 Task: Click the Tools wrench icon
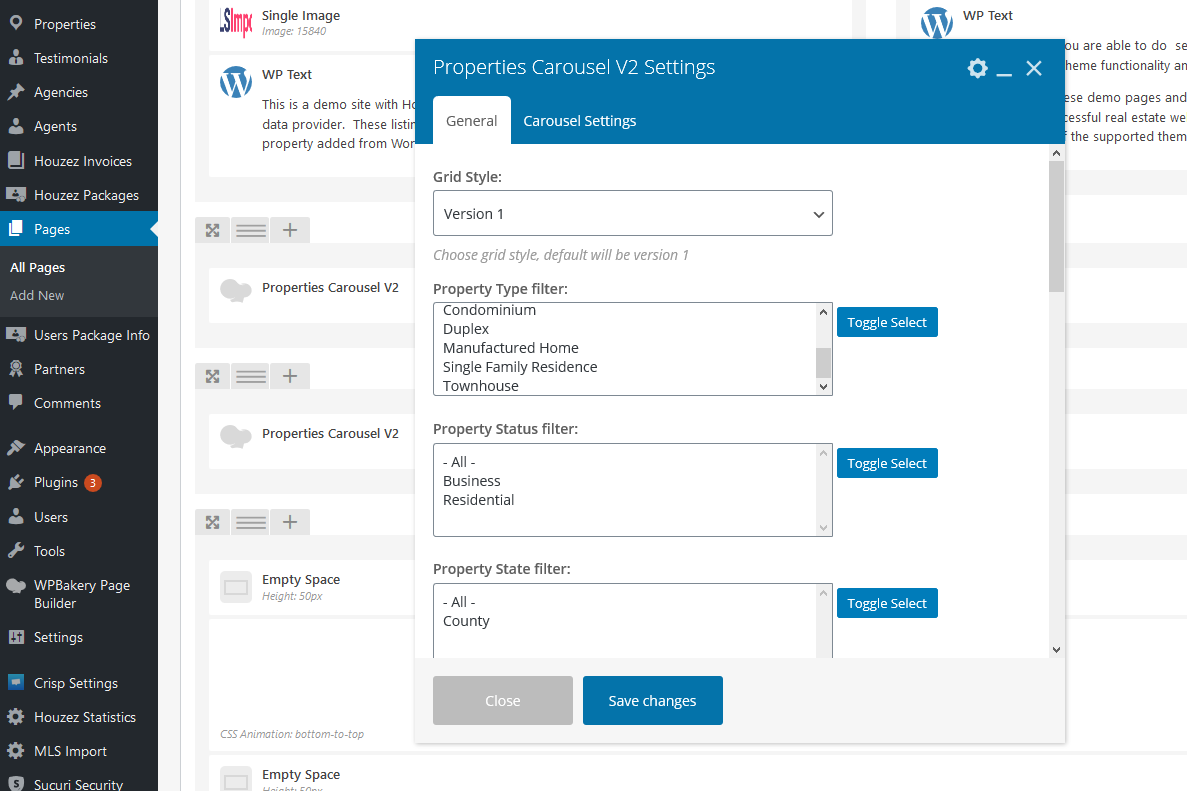click(16, 551)
